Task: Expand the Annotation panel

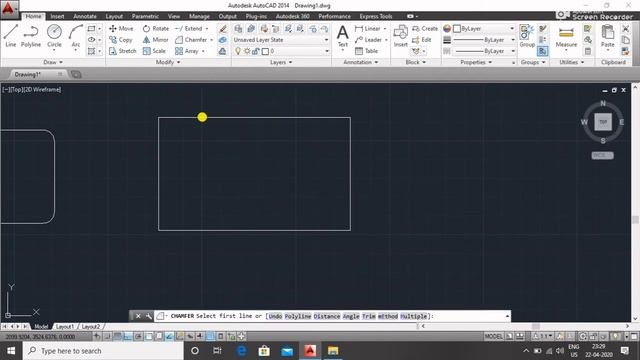Action: tap(360, 62)
